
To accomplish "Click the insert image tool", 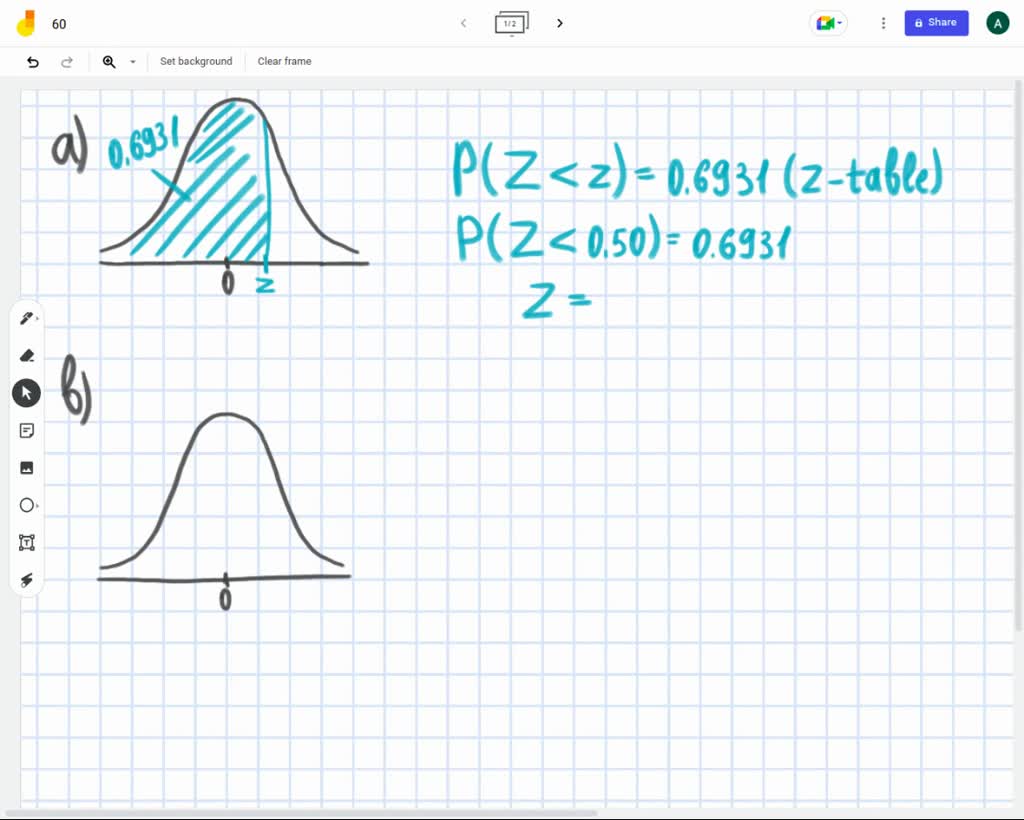I will 26,467.
